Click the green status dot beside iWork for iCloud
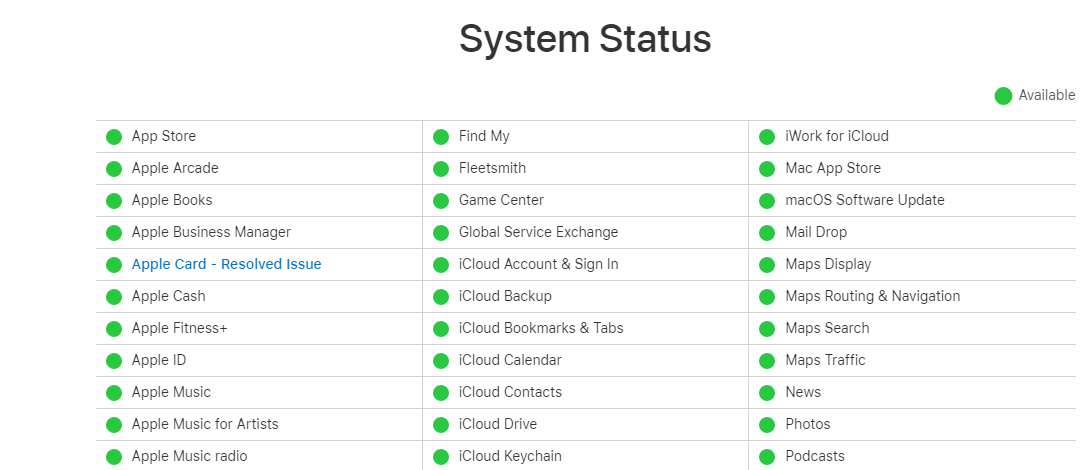1082x470 pixels. pyautogui.click(x=767, y=137)
